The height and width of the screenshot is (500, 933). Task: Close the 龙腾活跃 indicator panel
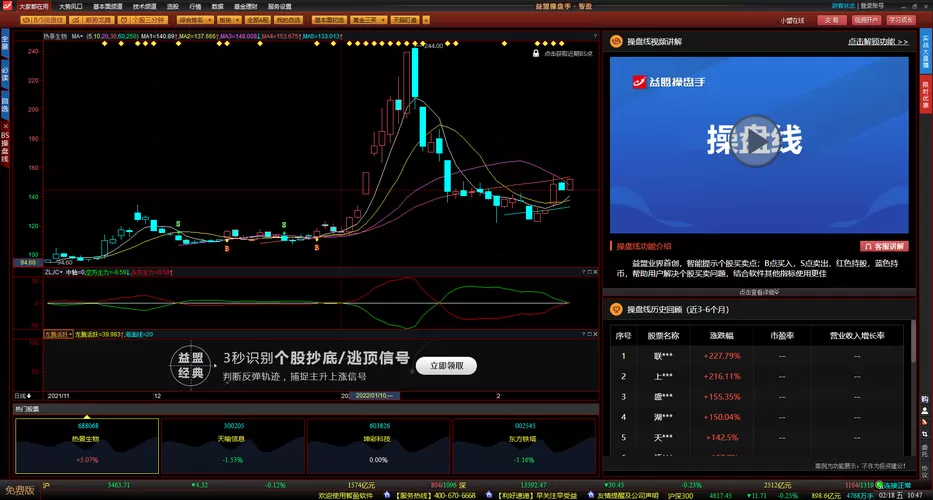click(x=595, y=335)
